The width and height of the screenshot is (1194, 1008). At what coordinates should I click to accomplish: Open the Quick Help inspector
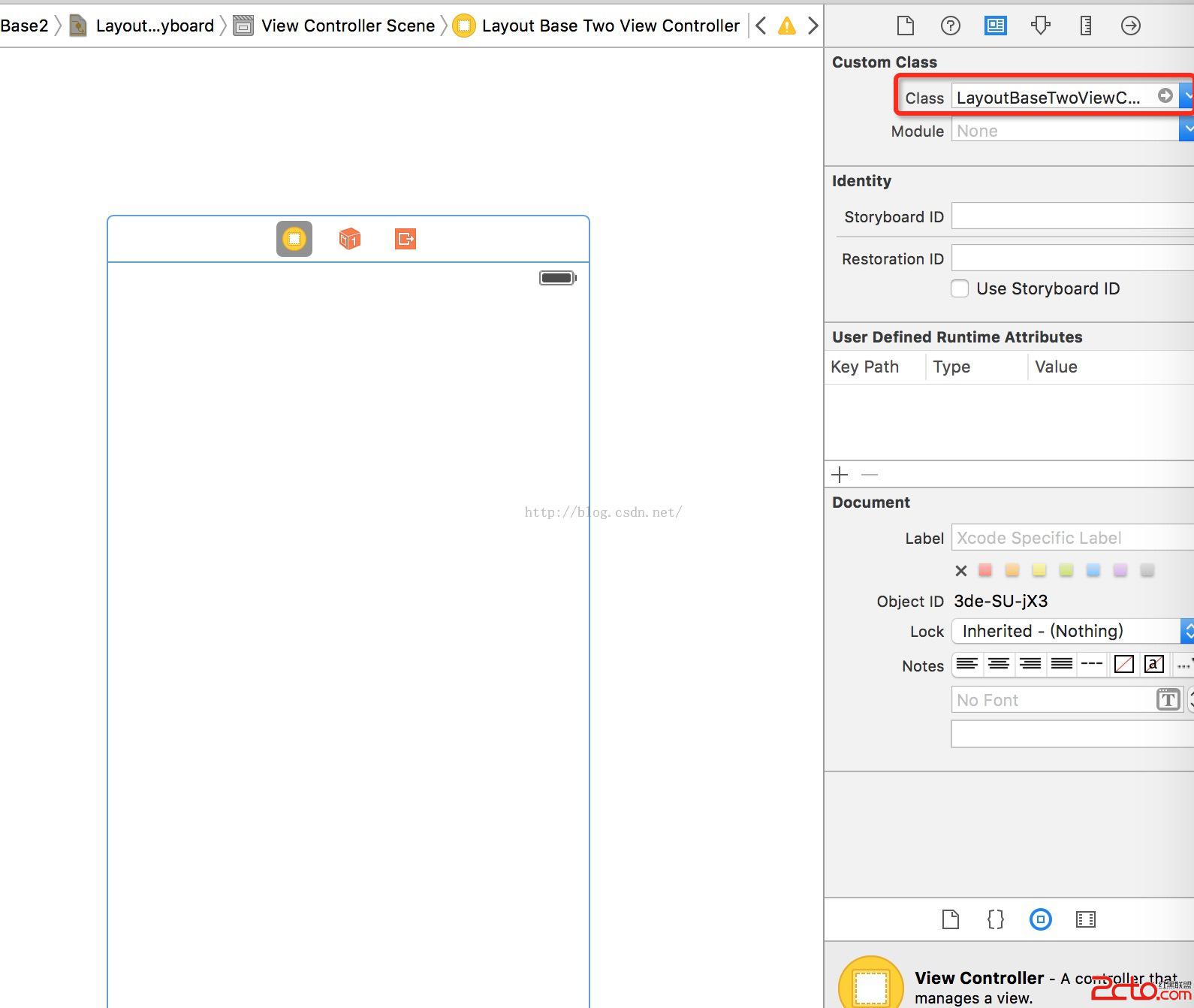(x=951, y=26)
